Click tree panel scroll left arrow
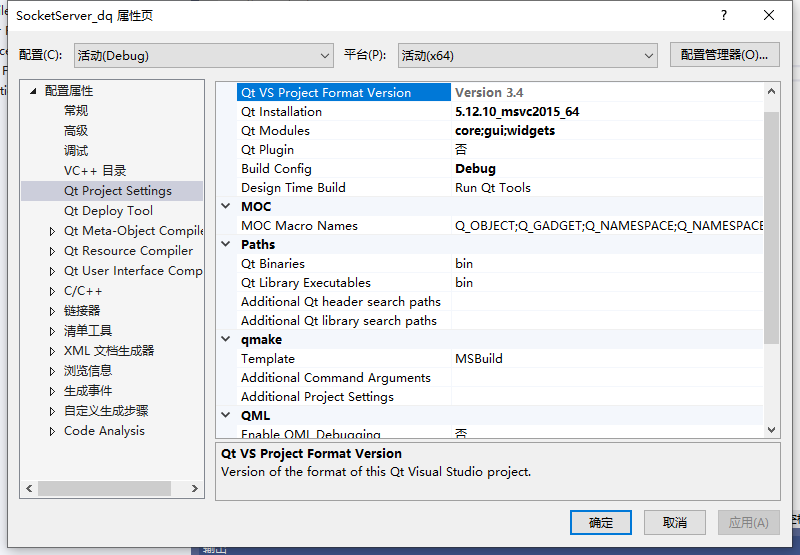Viewport: 800px width, 555px height. [29, 488]
